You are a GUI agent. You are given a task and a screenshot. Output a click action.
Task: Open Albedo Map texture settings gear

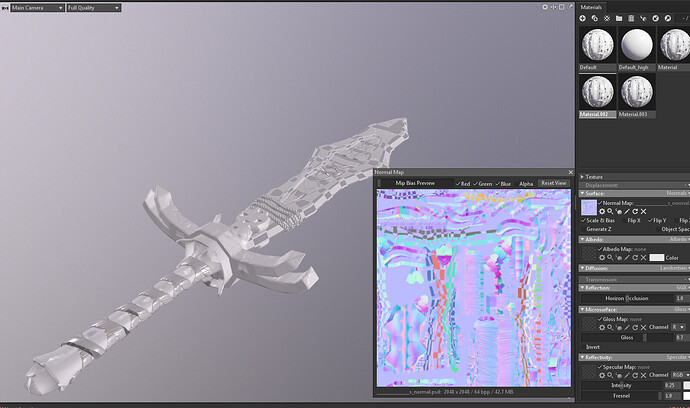(x=602, y=257)
